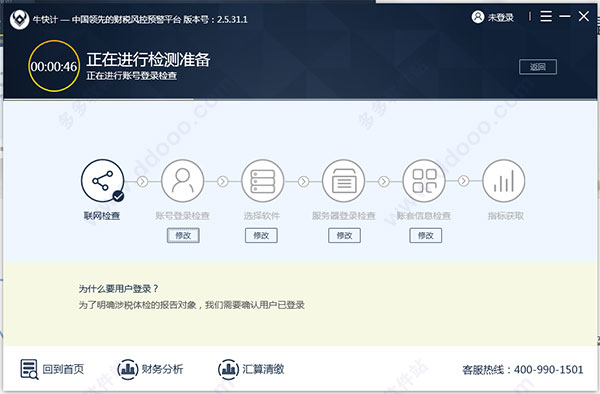Click 修改 under 服务器登录检查
This screenshot has height=394, width=600.
344,235
